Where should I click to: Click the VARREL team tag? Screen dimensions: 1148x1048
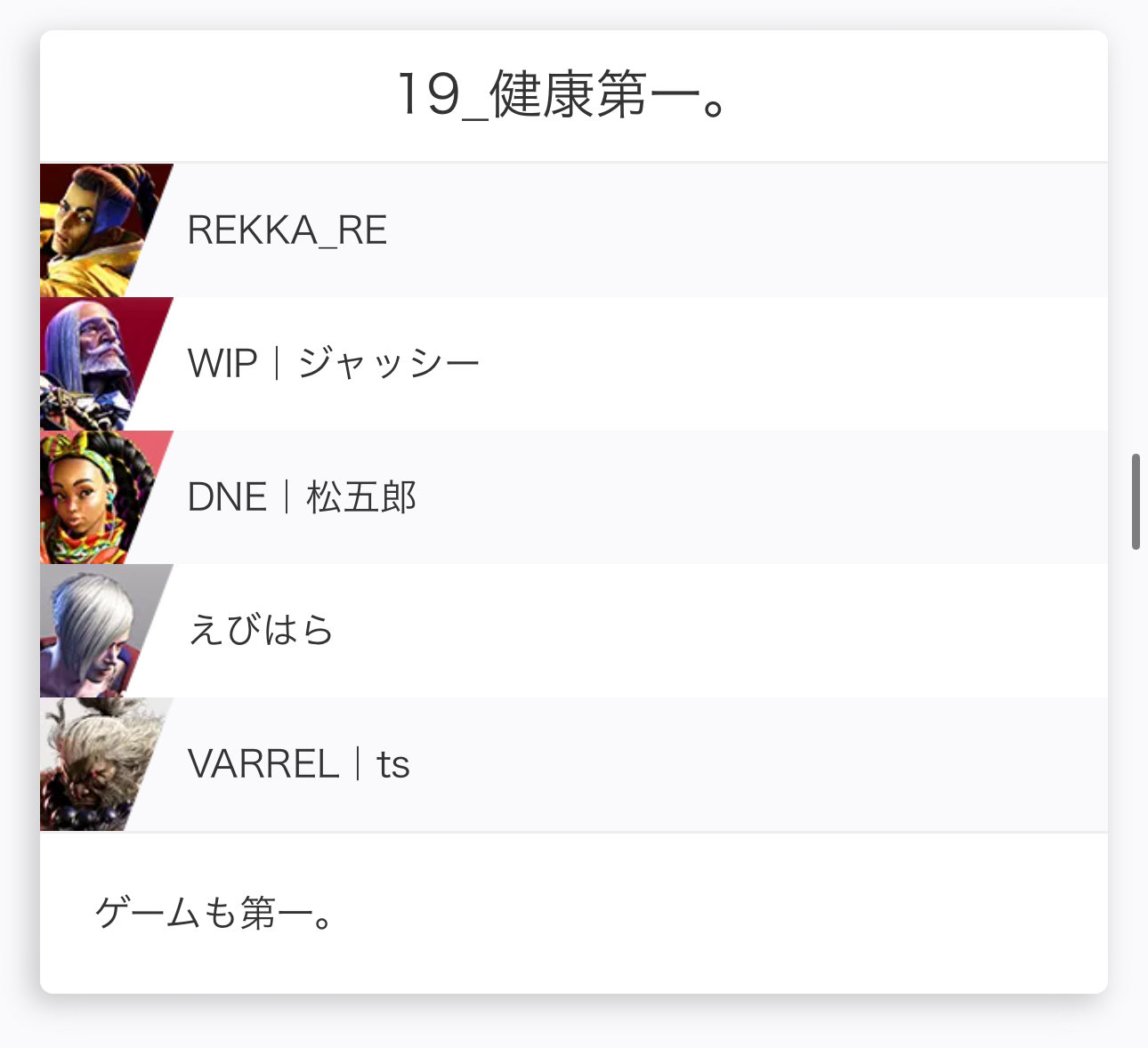(263, 764)
